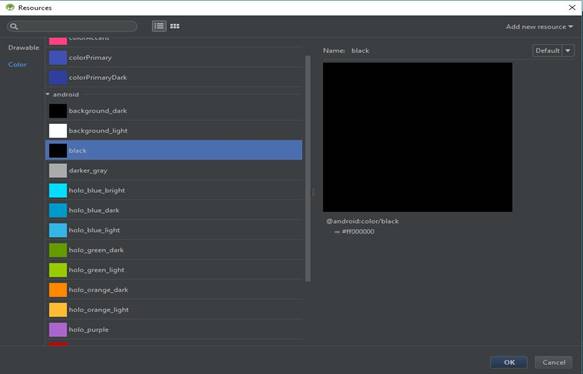Confirm with the OK button
This screenshot has height=374, width=583.
509,362
